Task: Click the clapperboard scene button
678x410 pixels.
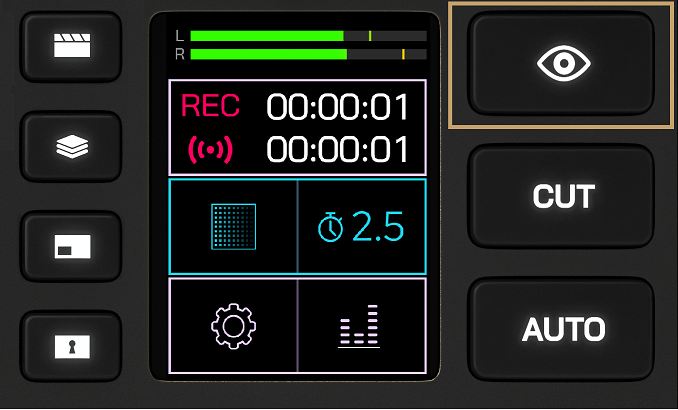Action: click(x=71, y=46)
